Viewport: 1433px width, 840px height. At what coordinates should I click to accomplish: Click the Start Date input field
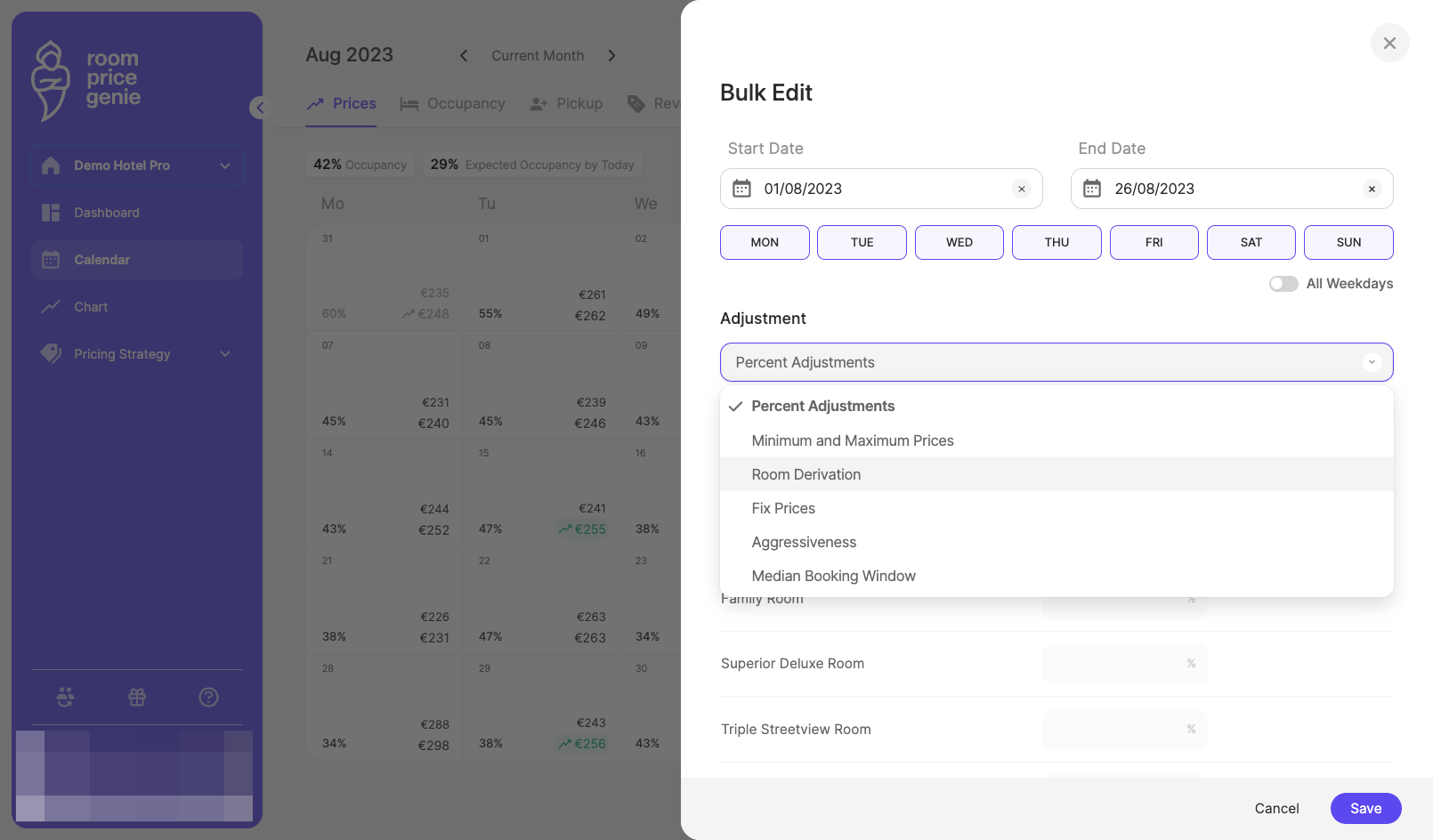click(881, 189)
